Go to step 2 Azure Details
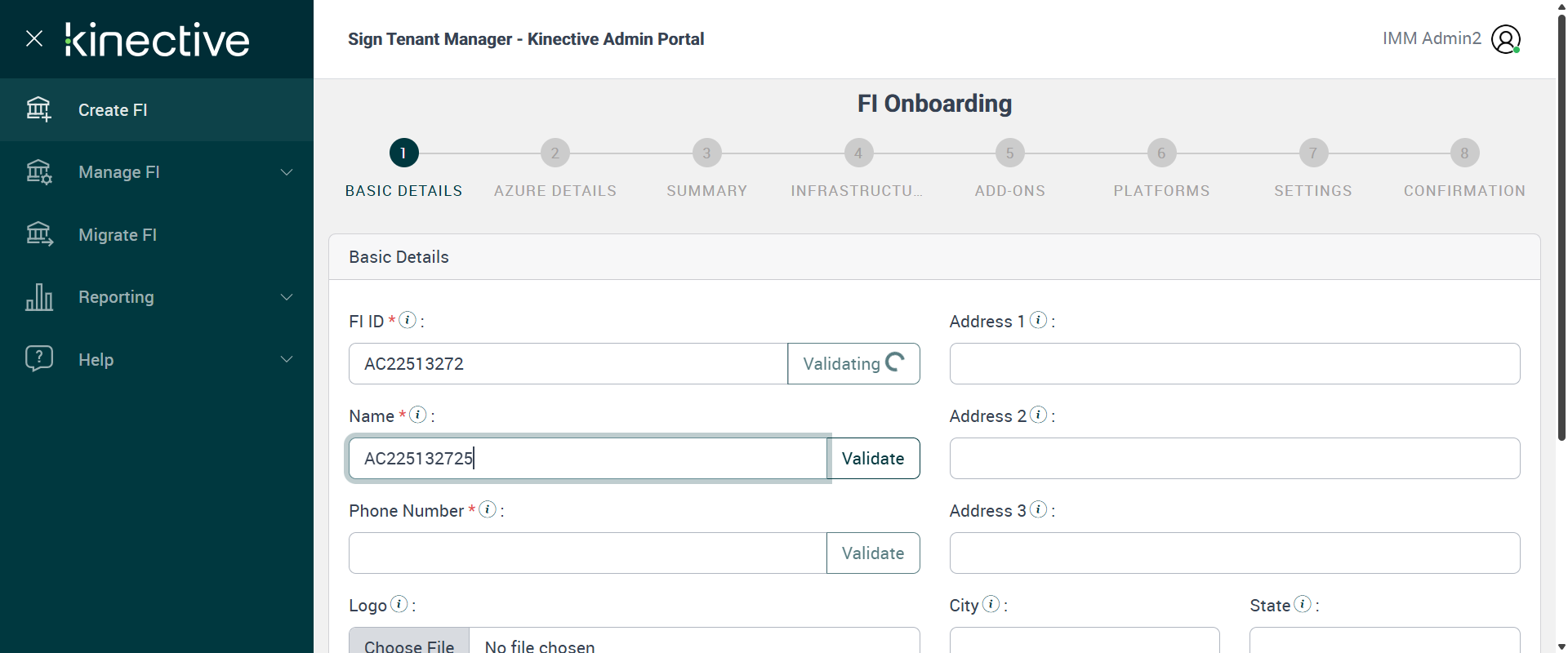The image size is (1568, 653). (555, 153)
